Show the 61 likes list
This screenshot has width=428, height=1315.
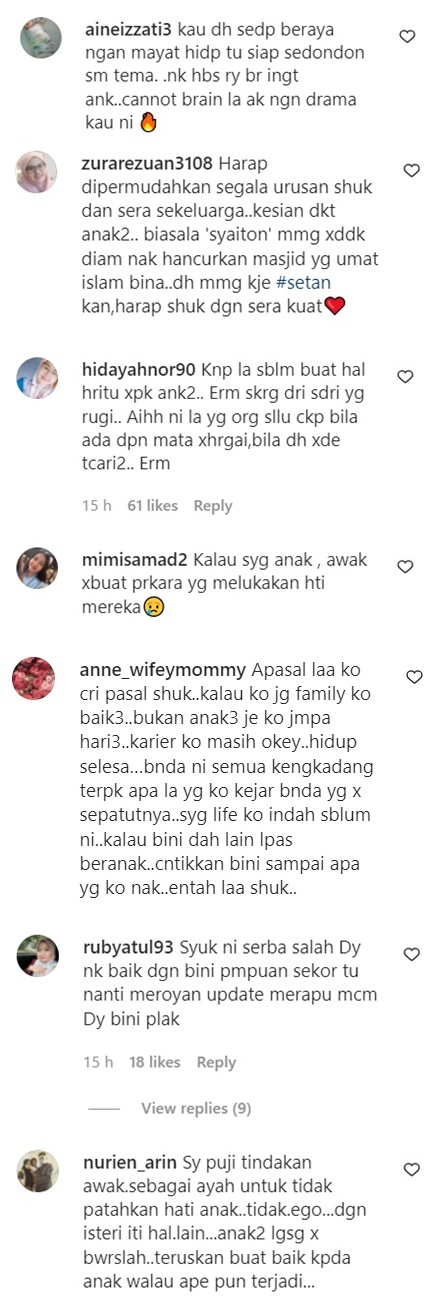coord(152,506)
